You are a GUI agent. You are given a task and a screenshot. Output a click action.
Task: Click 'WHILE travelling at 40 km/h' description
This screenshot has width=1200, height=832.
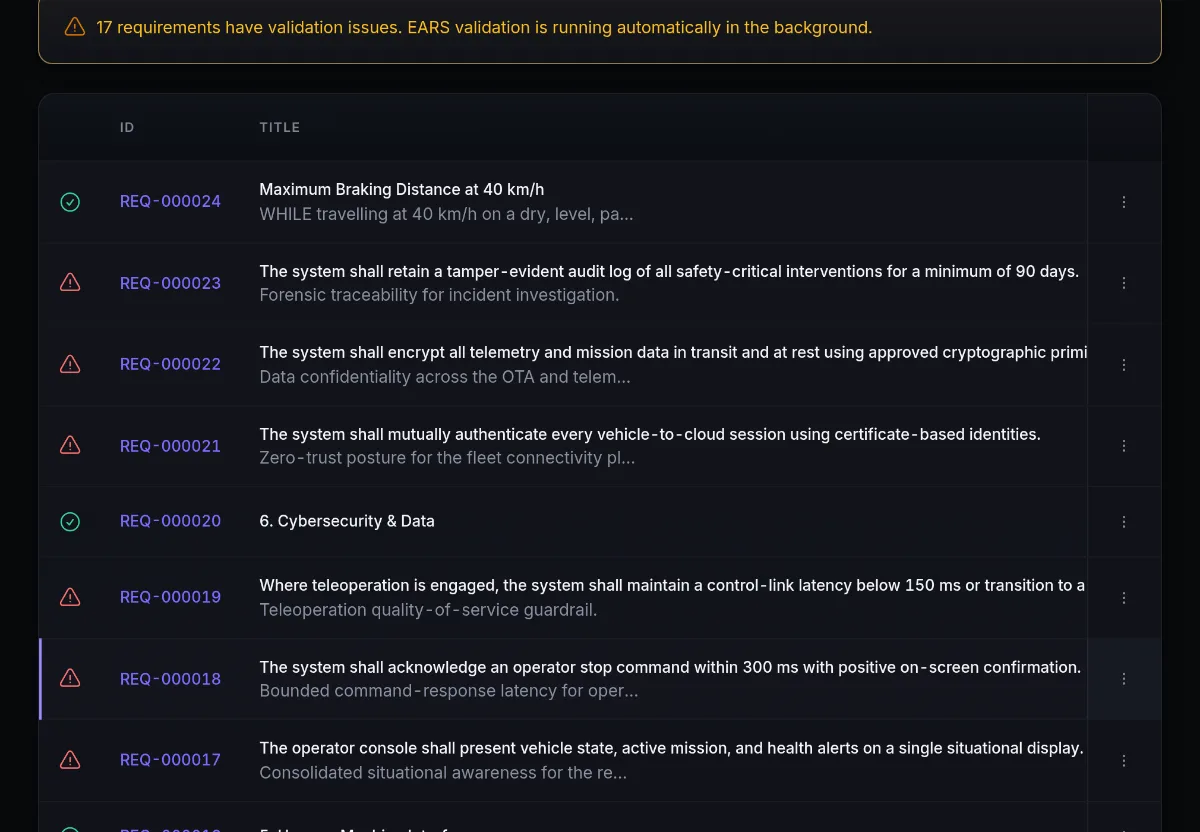point(446,214)
